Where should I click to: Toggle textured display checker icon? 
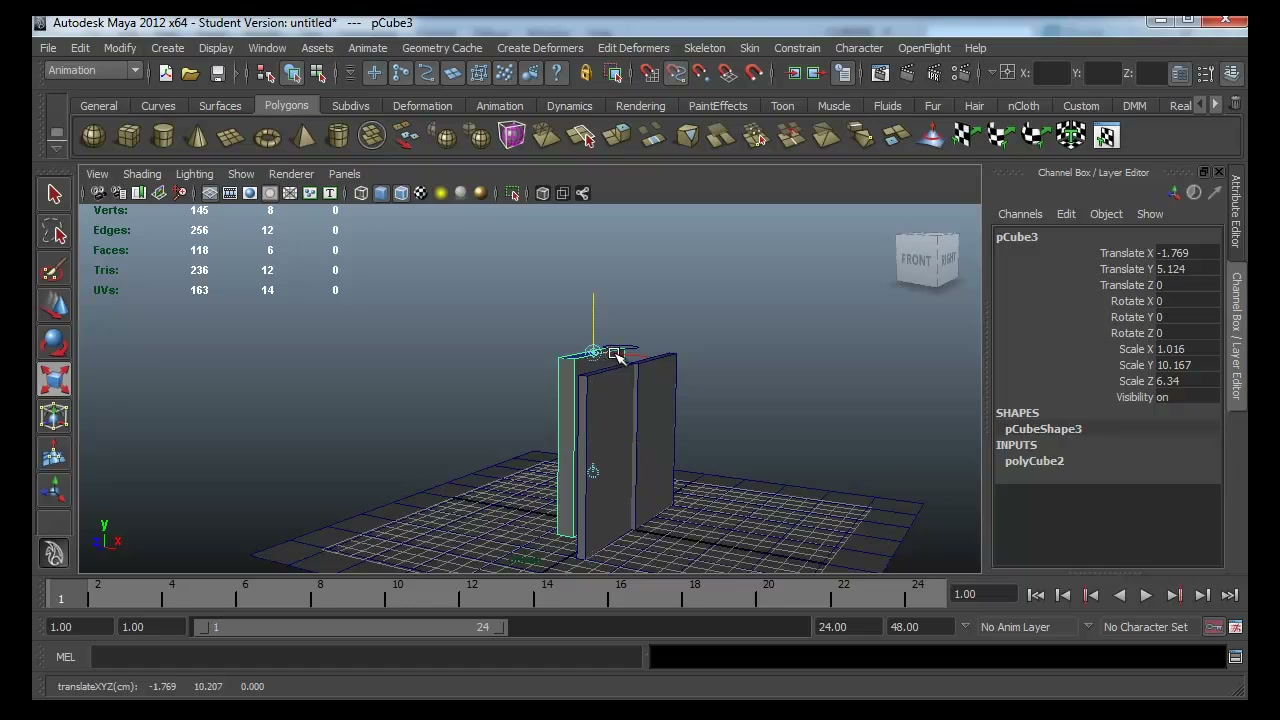pos(421,193)
